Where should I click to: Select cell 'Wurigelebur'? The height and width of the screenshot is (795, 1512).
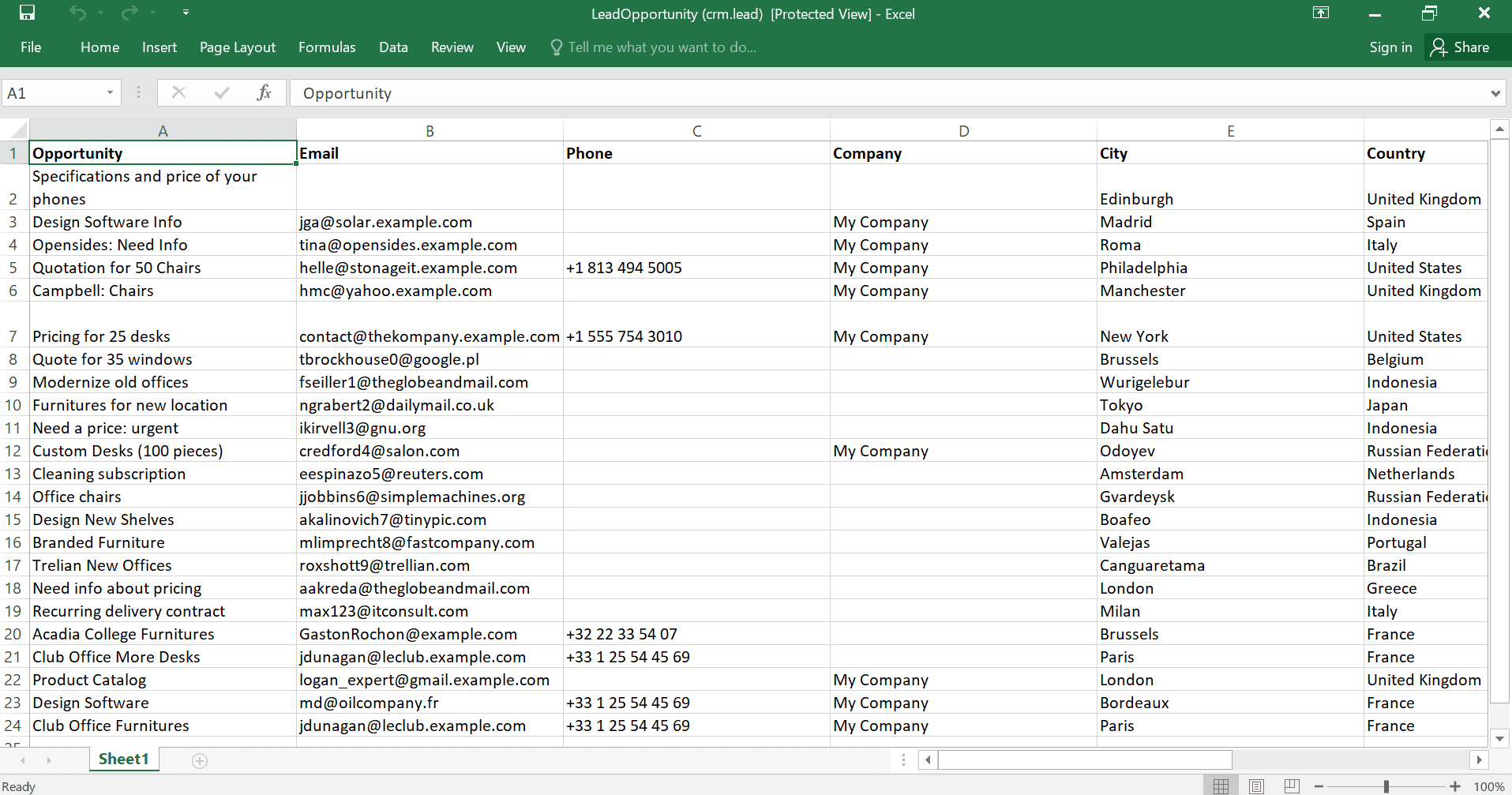(1231, 382)
